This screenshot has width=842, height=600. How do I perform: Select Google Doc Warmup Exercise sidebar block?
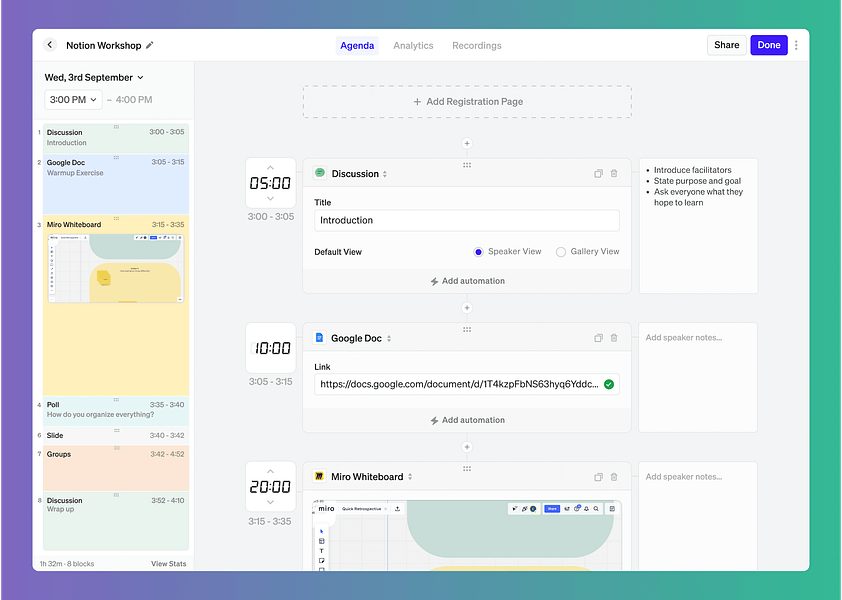click(116, 184)
